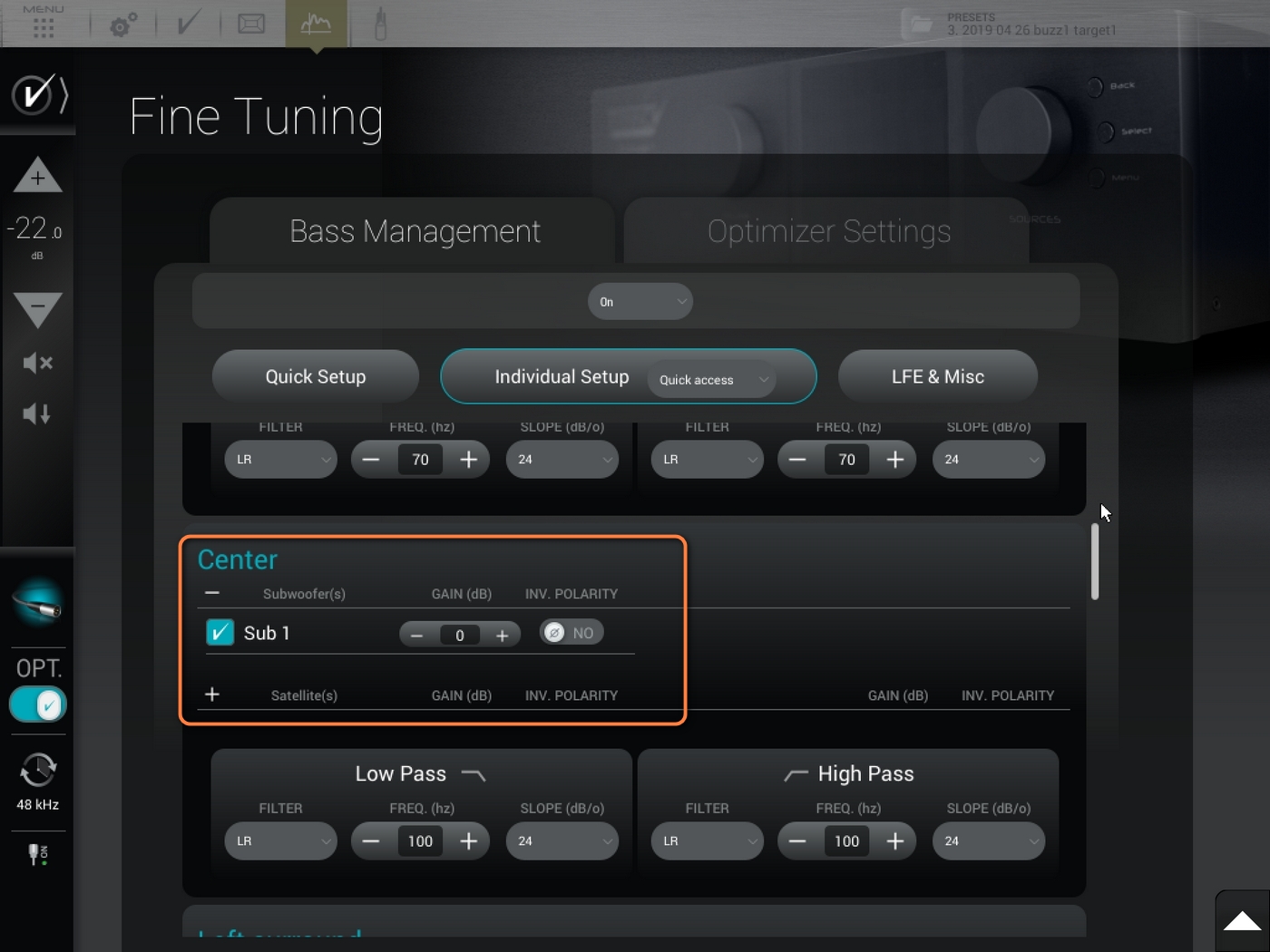
Task: Expand the Center Satellite(s) section with plus
Action: (212, 695)
